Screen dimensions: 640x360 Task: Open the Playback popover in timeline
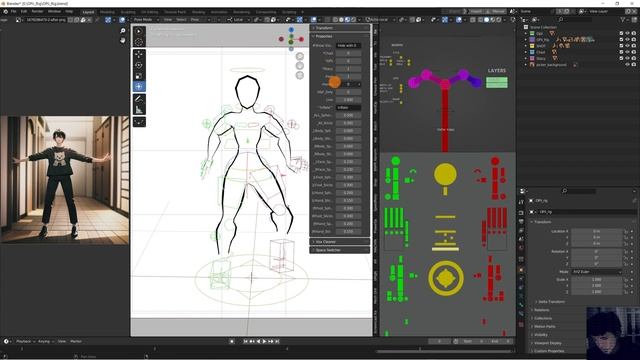tap(26, 341)
